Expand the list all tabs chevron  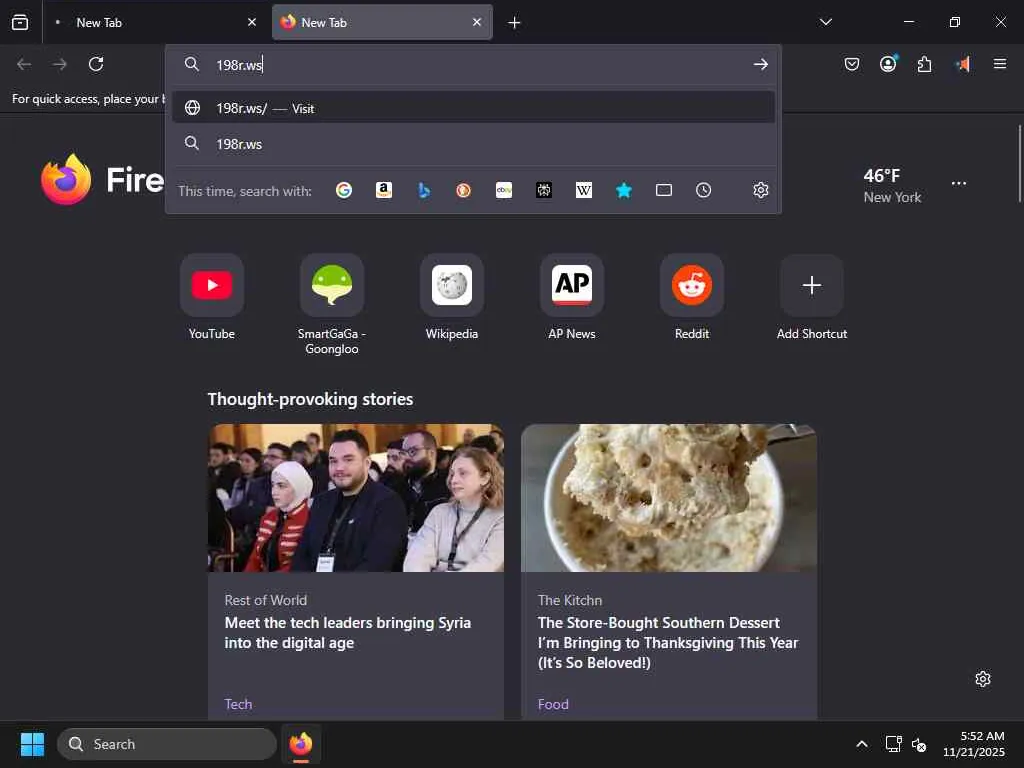(825, 22)
